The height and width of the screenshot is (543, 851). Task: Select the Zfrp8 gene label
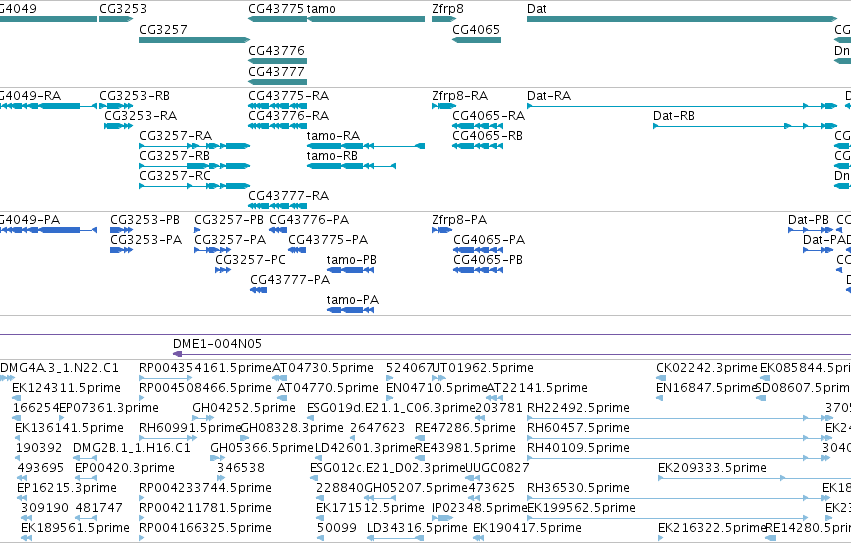tap(448, 9)
